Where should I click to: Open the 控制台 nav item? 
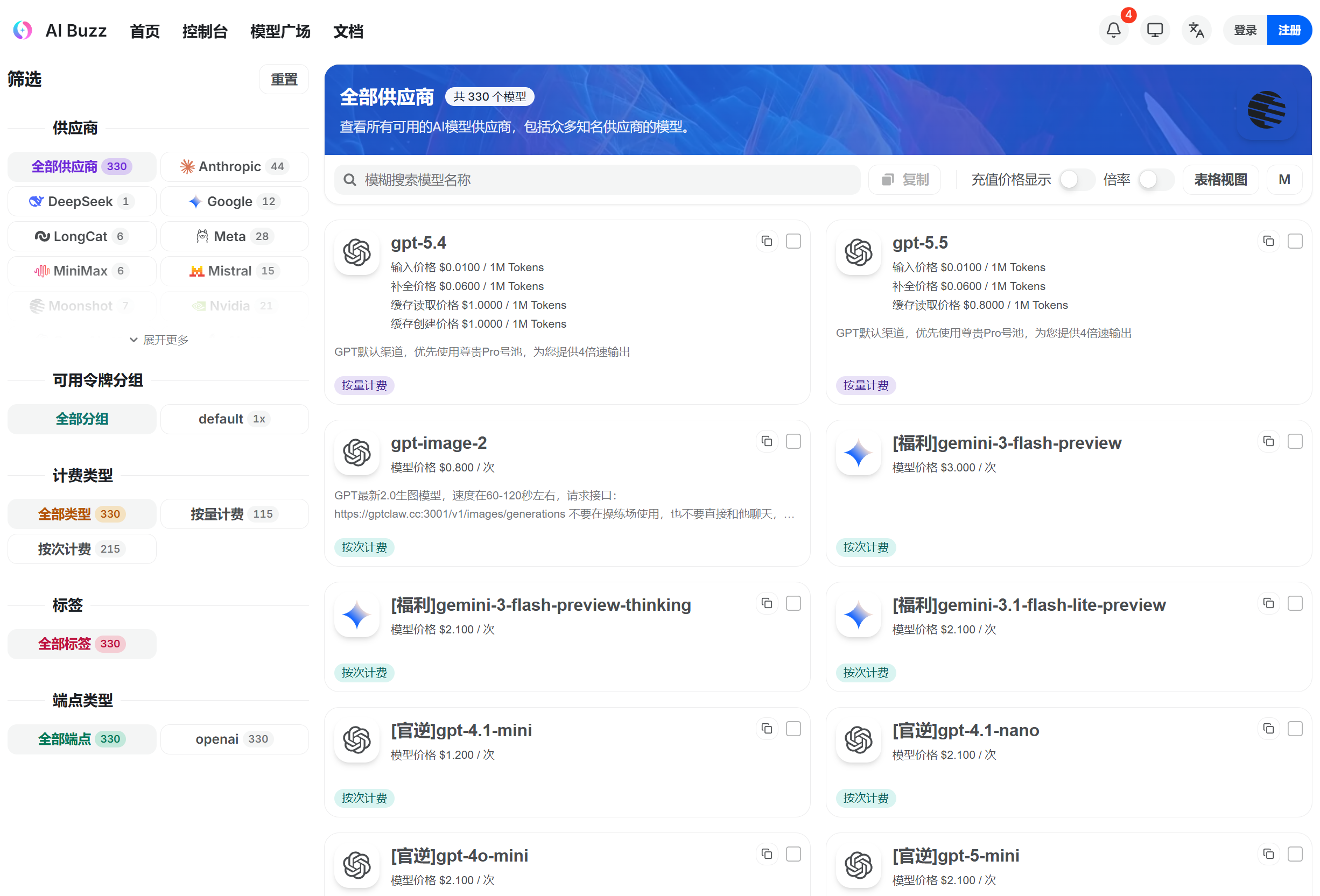(205, 31)
